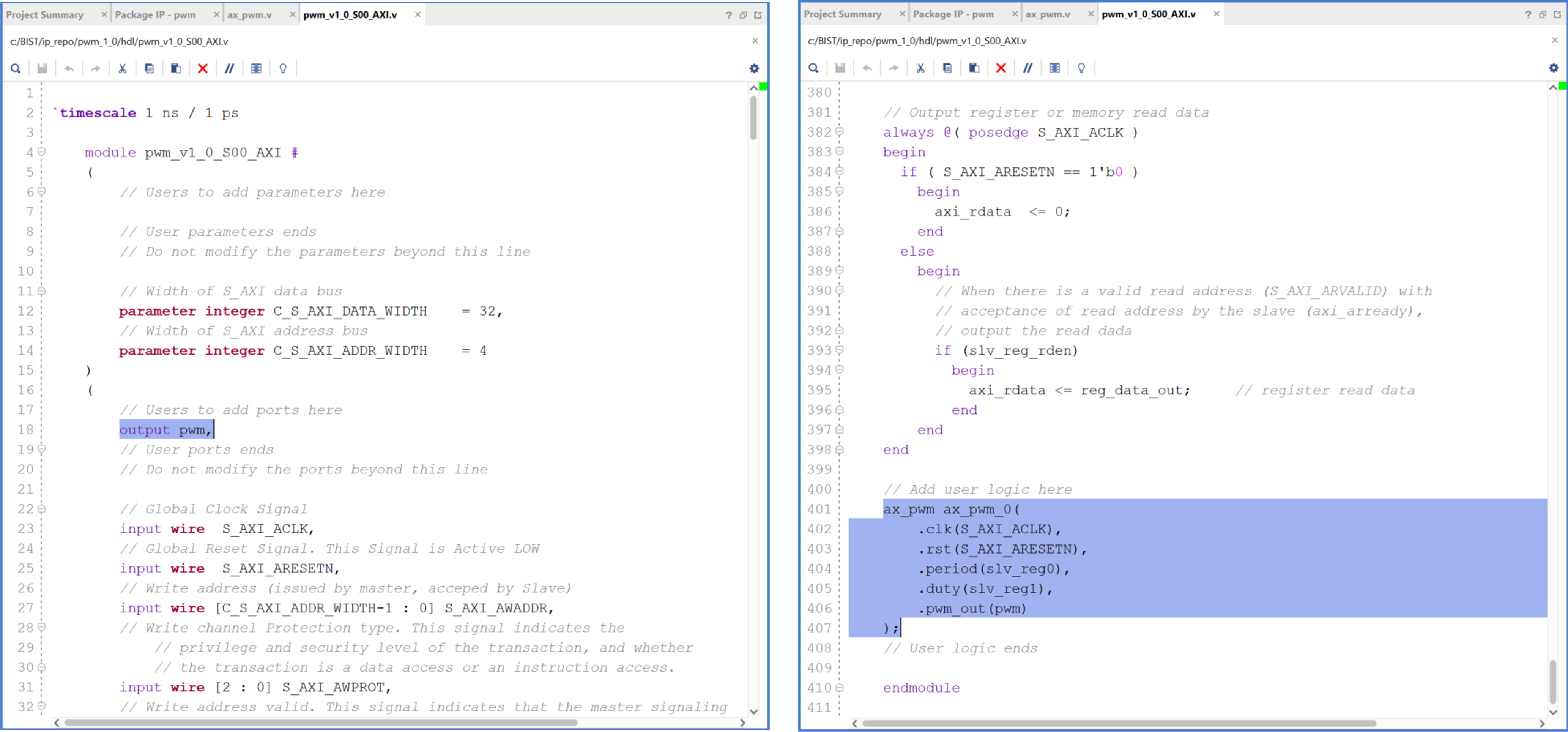
Task: Switch to ax_pwm.v tab in left pane
Action: [249, 14]
